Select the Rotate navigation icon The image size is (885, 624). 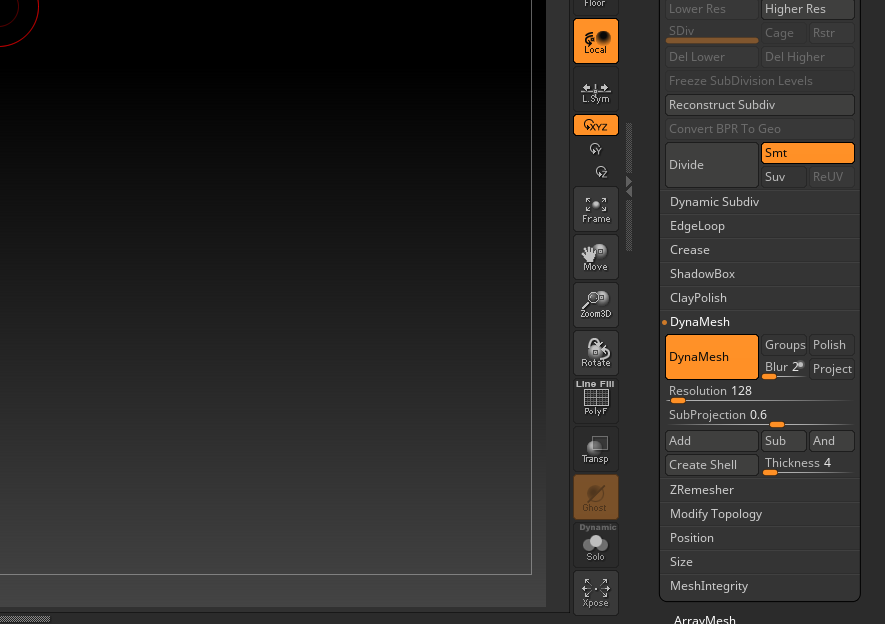[595, 353]
